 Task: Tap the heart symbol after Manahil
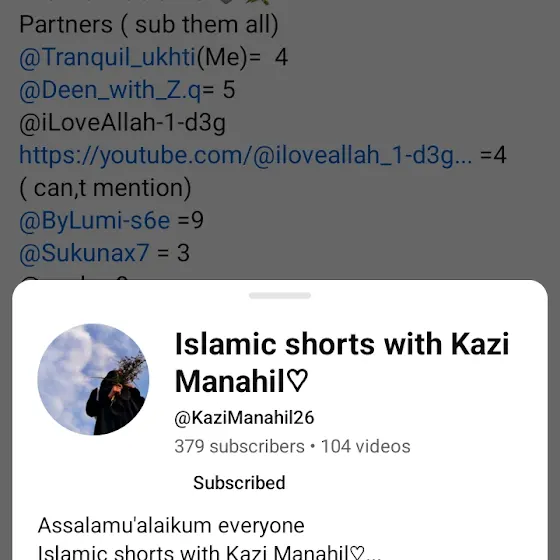[297, 381]
